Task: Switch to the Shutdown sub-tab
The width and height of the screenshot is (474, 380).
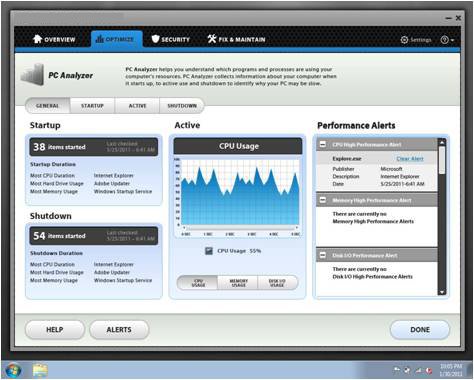Action: [x=182, y=106]
